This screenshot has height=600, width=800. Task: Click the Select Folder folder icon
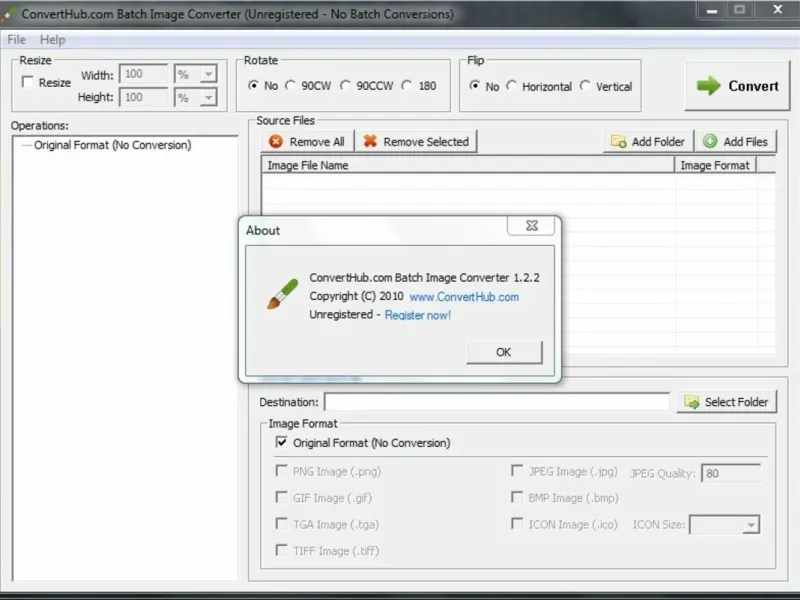pos(691,402)
